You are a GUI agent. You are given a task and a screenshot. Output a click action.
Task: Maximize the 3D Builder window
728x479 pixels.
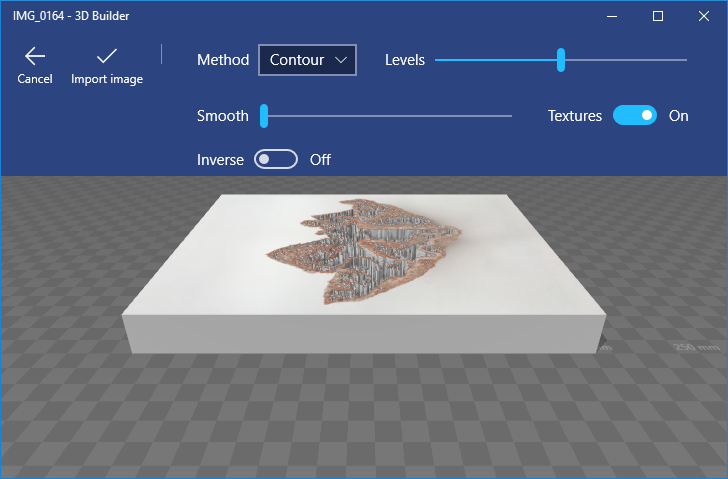pyautogui.click(x=658, y=16)
